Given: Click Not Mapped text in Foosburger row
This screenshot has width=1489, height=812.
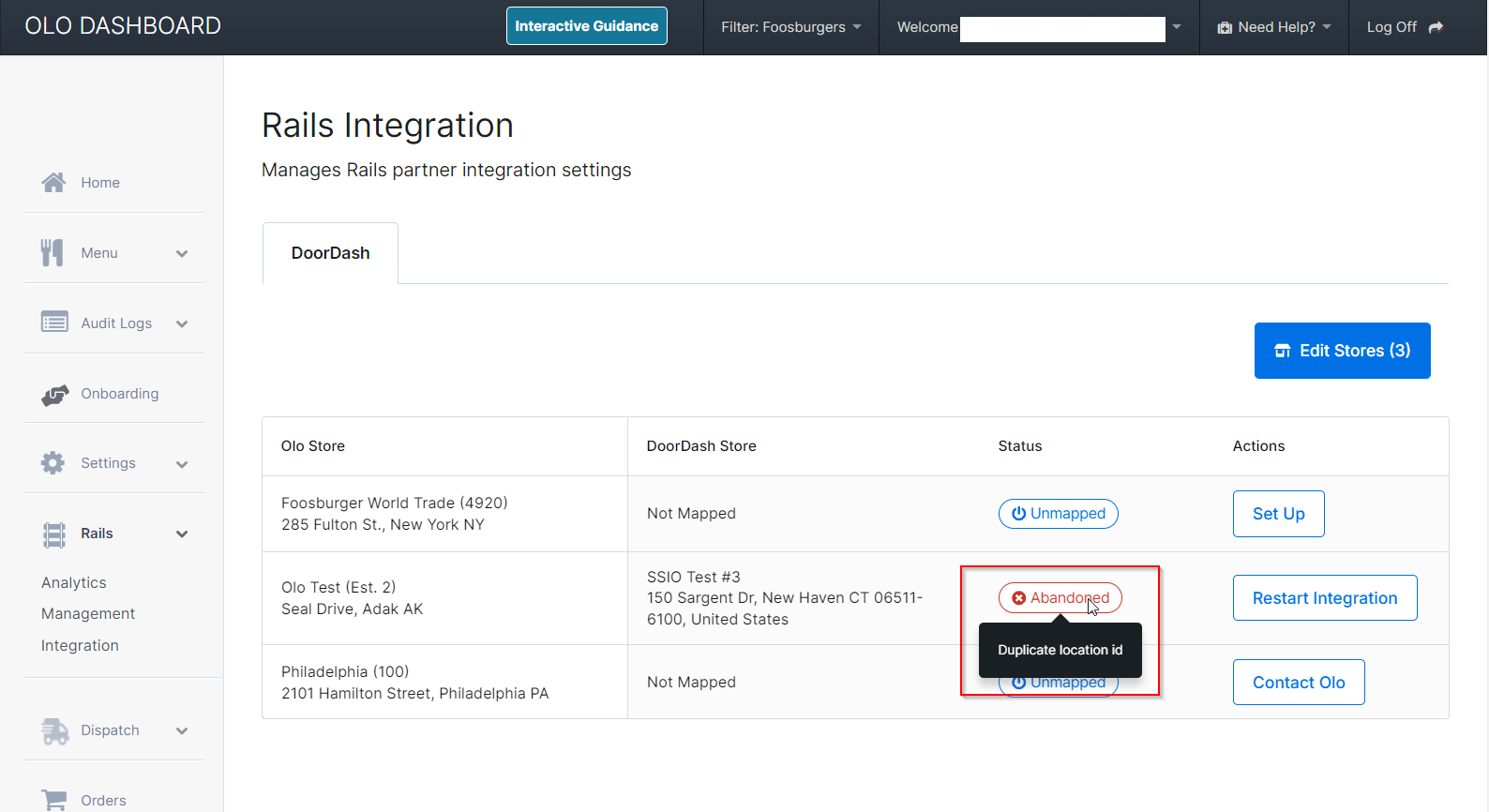Looking at the screenshot, I should click(x=691, y=514).
